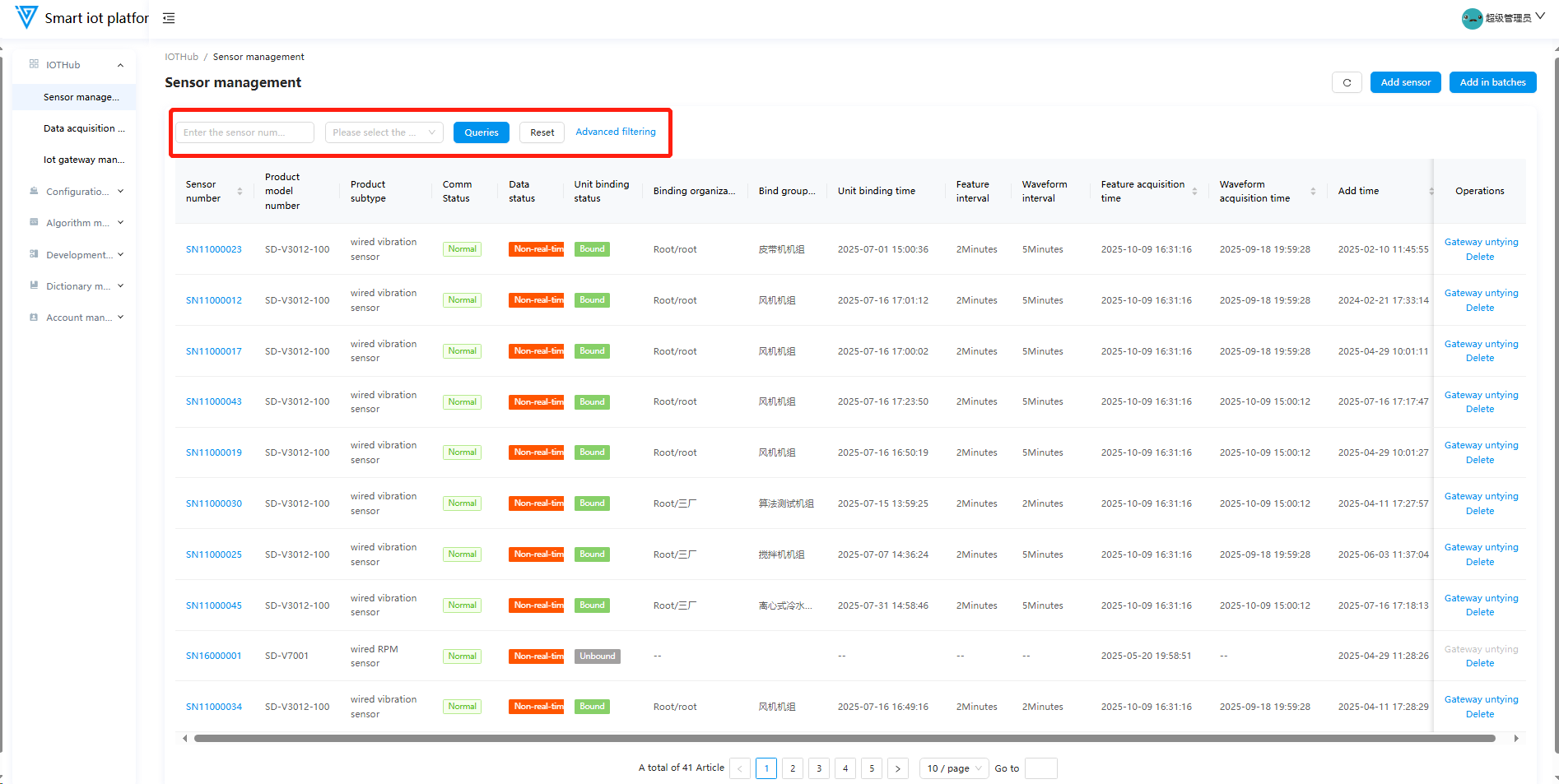Screen dimensions: 1559x784
Task: Click the refresh icon button
Action: [x=1347, y=82]
